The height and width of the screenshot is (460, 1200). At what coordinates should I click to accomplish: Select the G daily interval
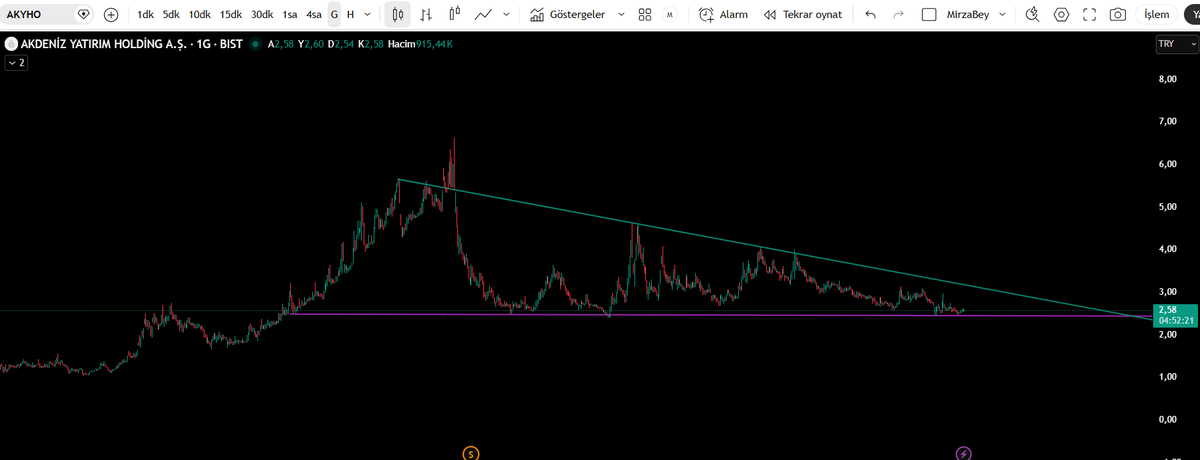[334, 15]
